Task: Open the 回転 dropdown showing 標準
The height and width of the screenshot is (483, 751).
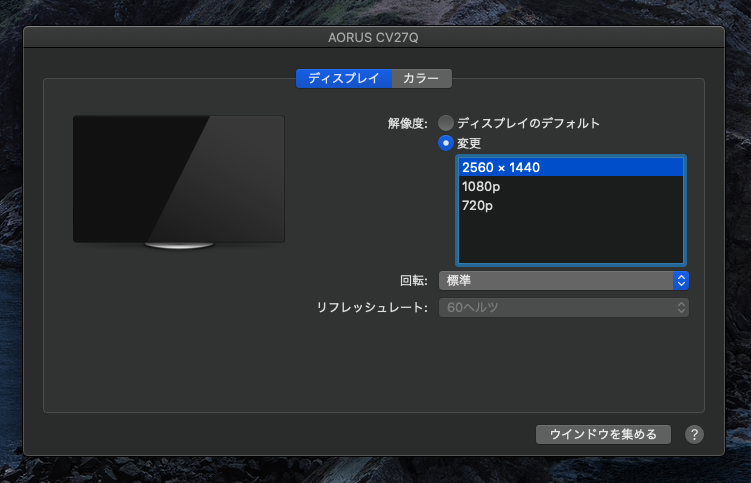Action: click(x=564, y=280)
